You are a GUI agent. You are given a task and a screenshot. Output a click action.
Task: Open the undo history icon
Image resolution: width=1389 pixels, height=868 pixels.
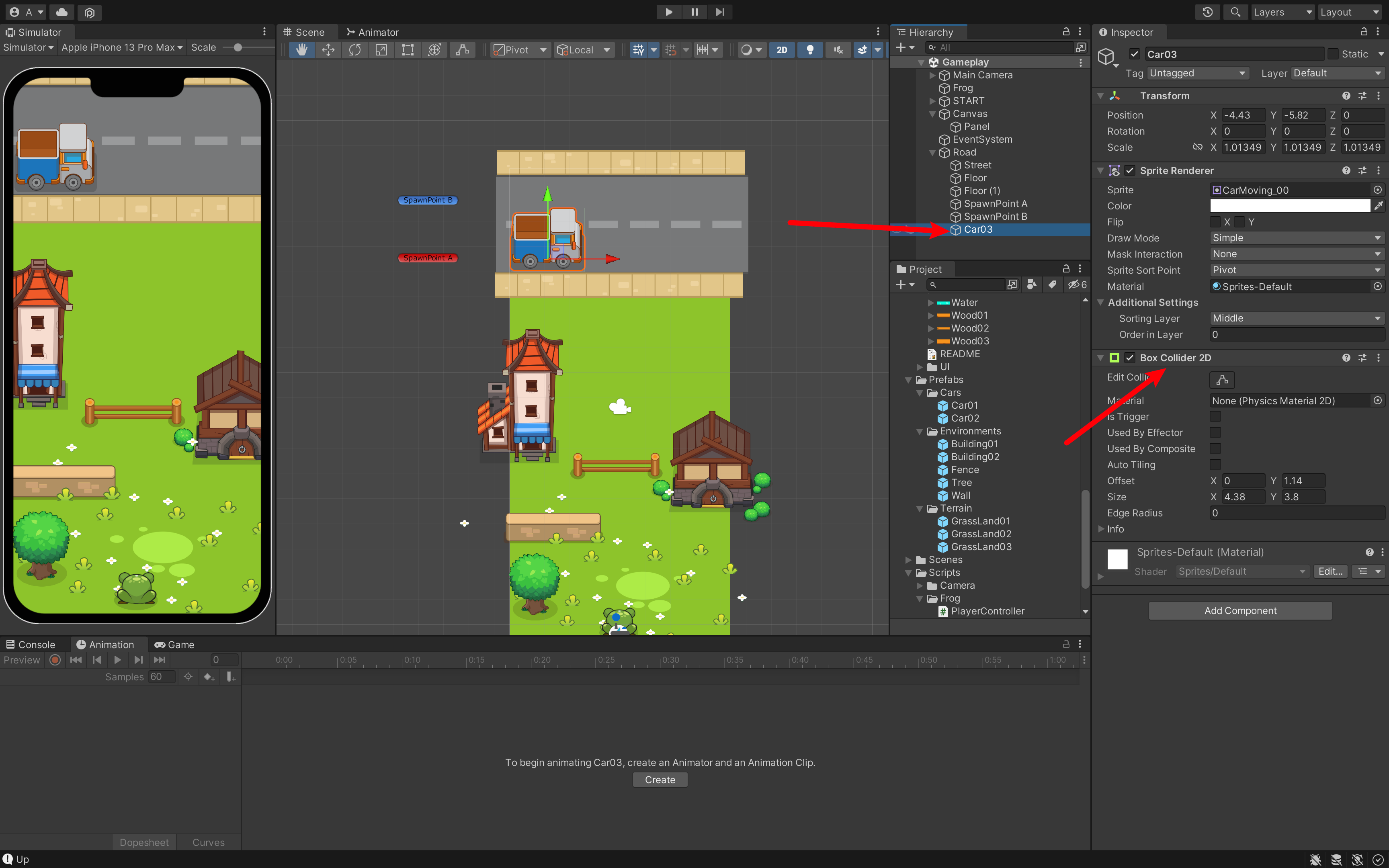point(1208,12)
